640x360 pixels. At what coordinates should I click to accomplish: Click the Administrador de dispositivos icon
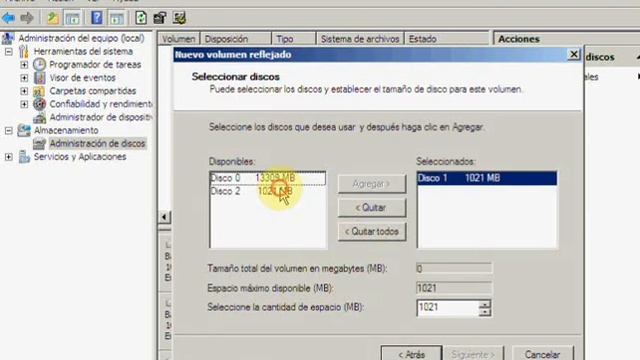39,118
